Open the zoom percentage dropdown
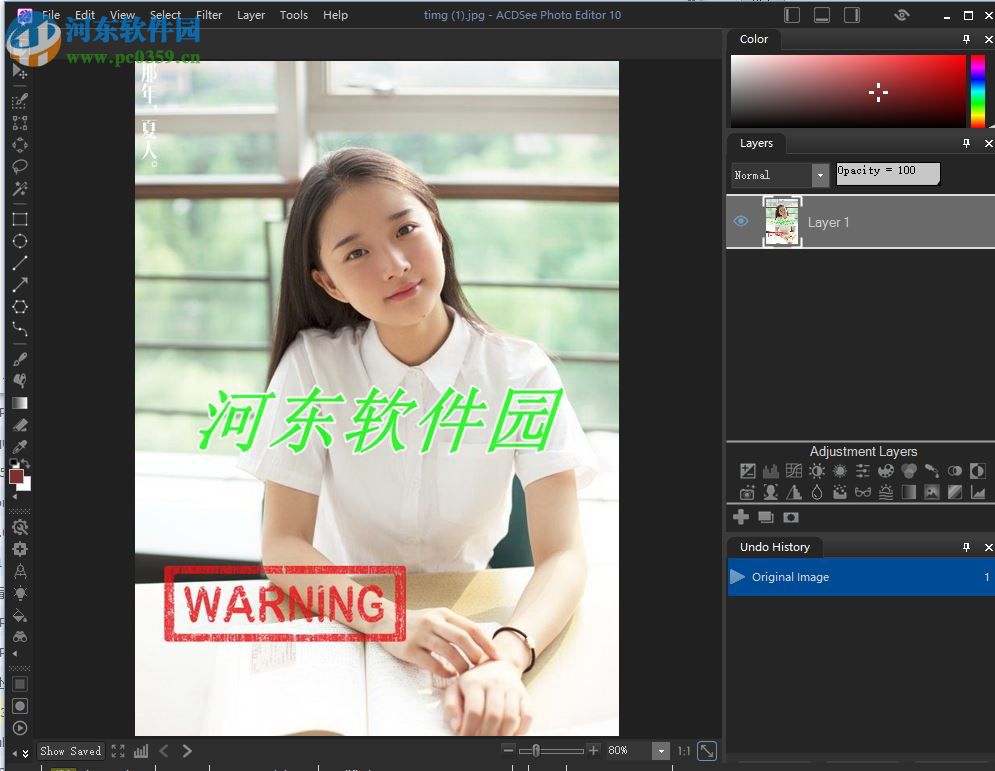This screenshot has width=995, height=771. 660,751
